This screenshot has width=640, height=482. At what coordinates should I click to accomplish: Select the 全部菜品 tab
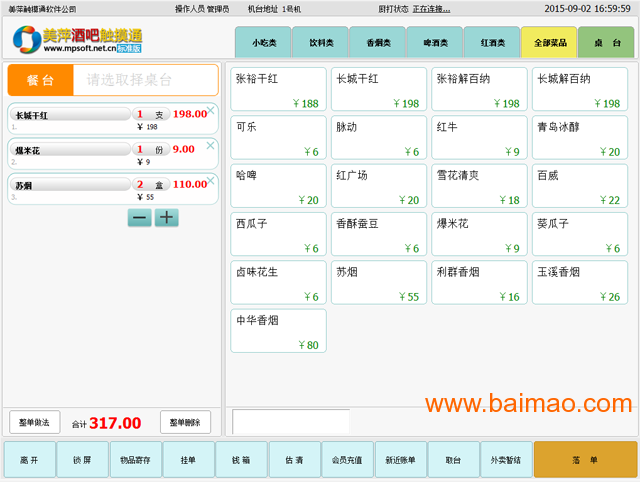point(549,43)
